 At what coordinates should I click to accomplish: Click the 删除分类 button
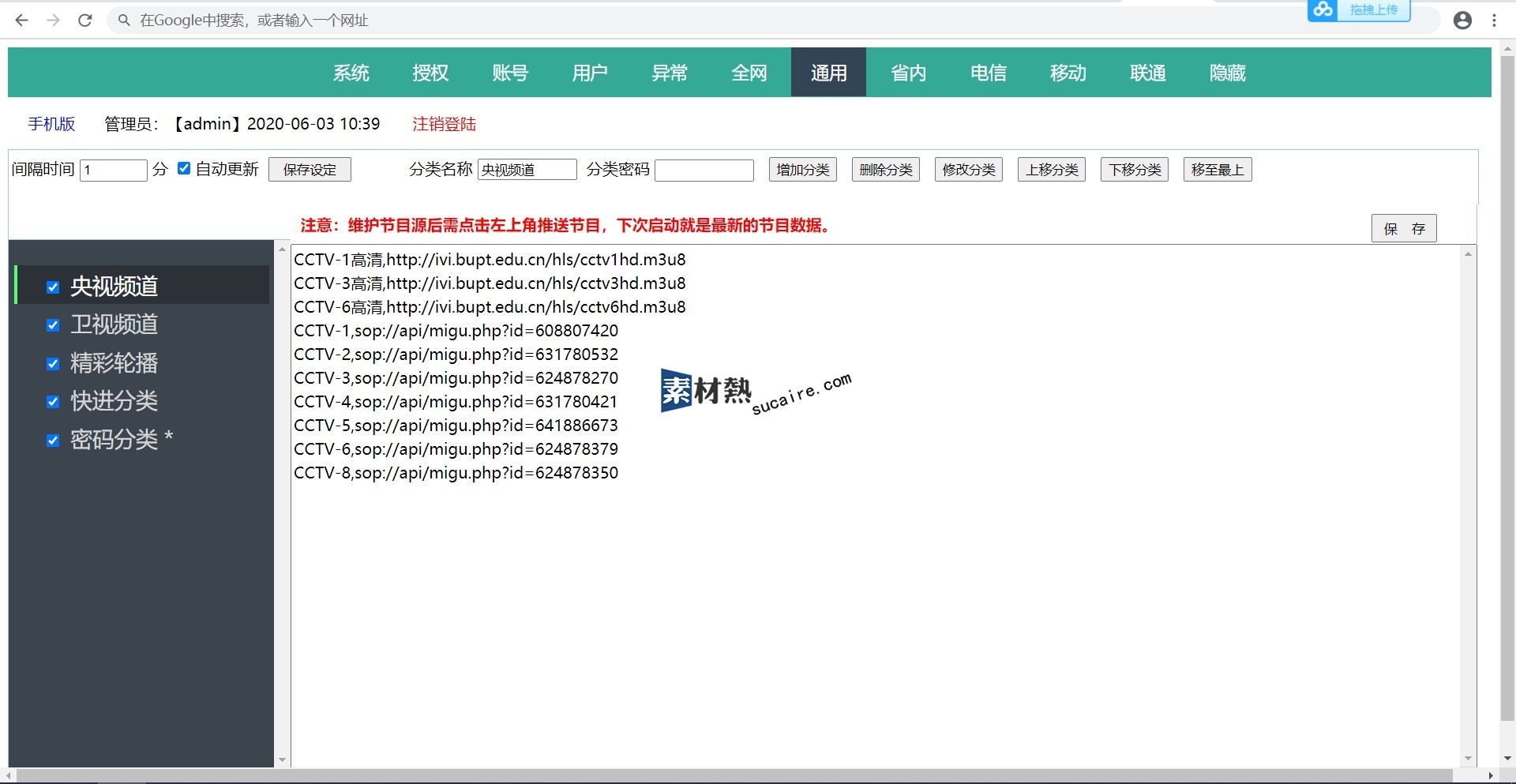[x=886, y=170]
